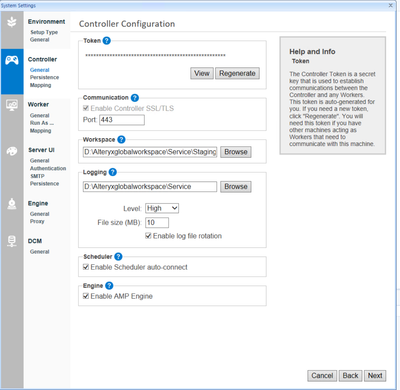Open the DCM section icon
Viewport: 400px width, 390px height.
[x=12, y=241]
